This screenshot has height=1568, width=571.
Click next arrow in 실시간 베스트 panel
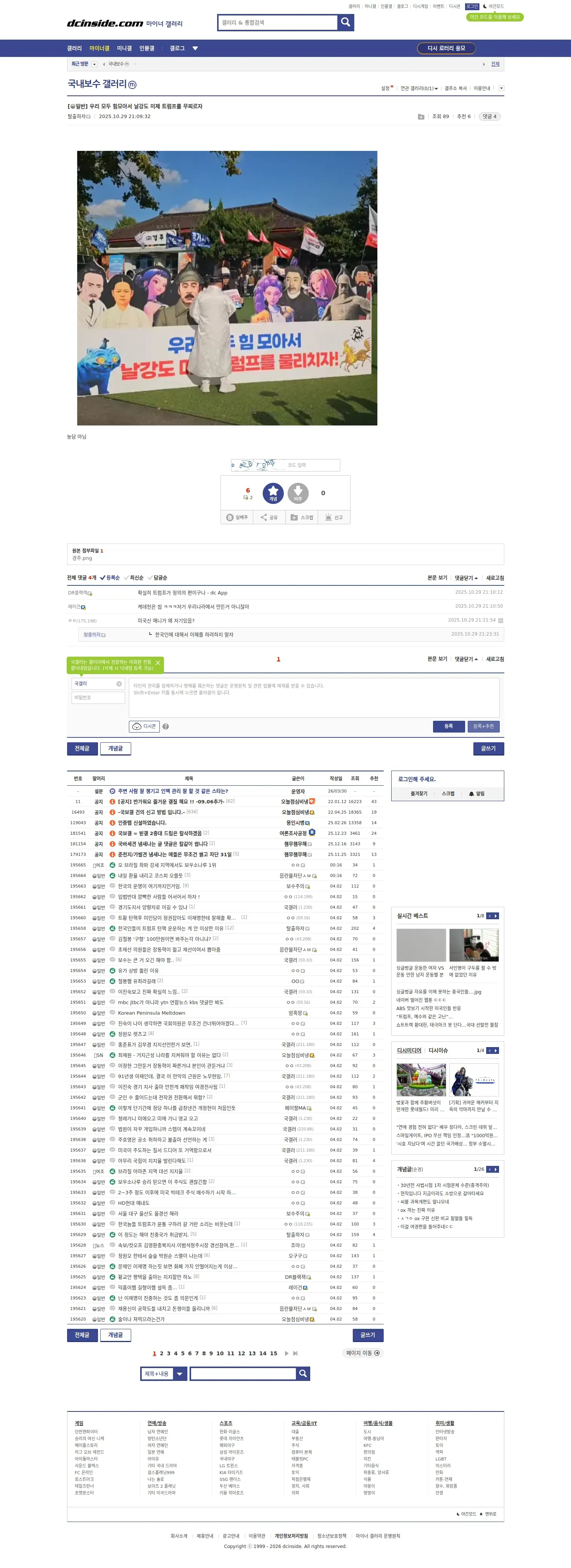tap(496, 915)
